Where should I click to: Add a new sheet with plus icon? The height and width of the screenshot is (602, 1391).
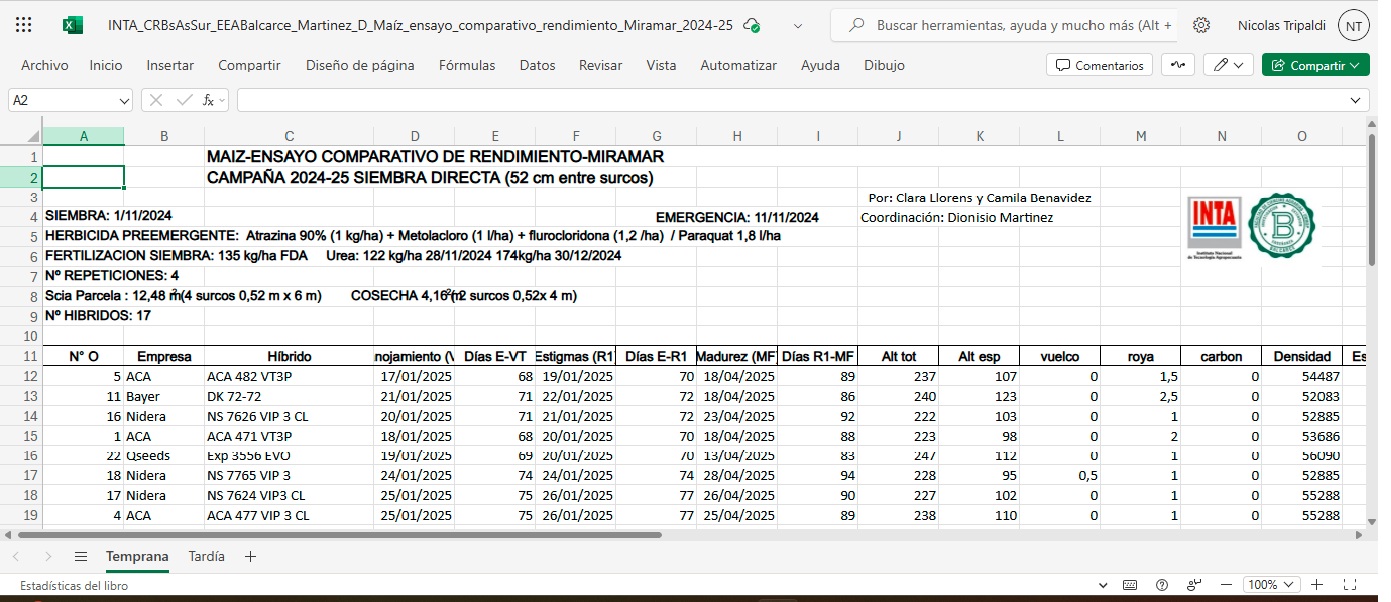point(250,556)
